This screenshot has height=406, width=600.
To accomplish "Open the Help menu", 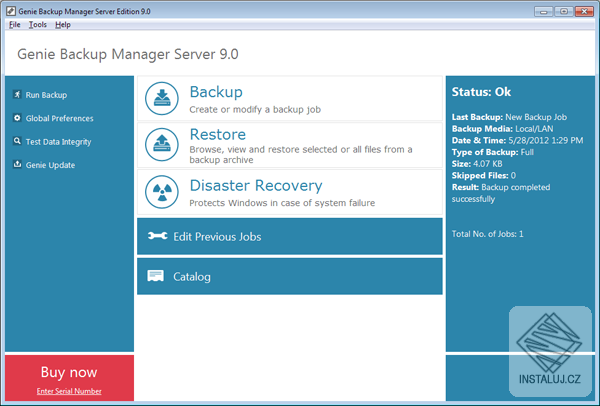I will pos(63,24).
